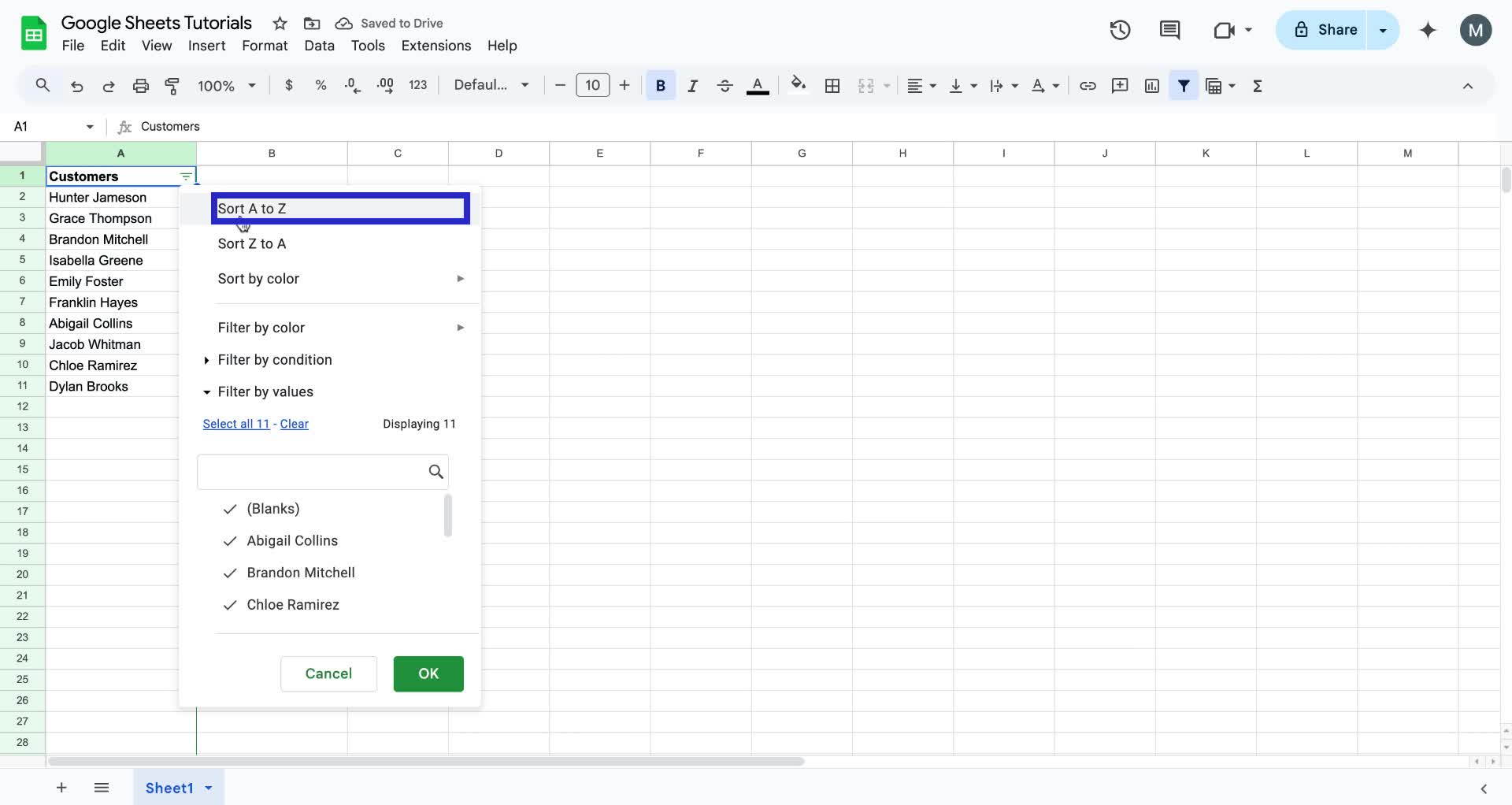
Task: Open the Data menu
Action: [318, 46]
